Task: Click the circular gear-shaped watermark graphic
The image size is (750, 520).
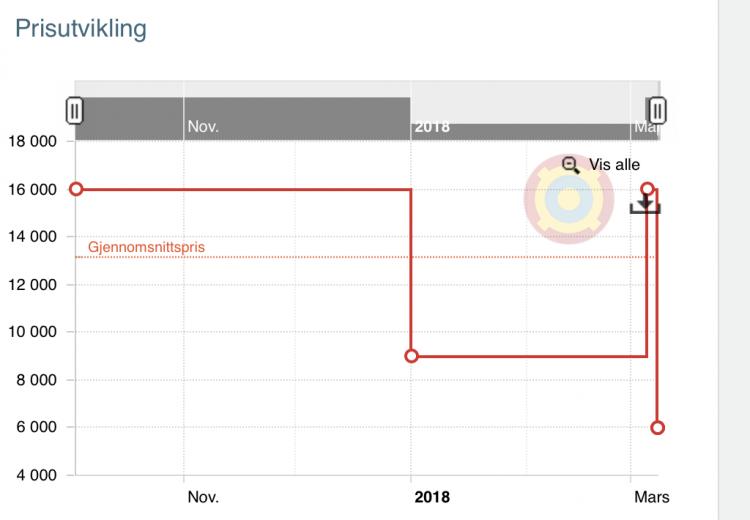Action: pos(569,199)
